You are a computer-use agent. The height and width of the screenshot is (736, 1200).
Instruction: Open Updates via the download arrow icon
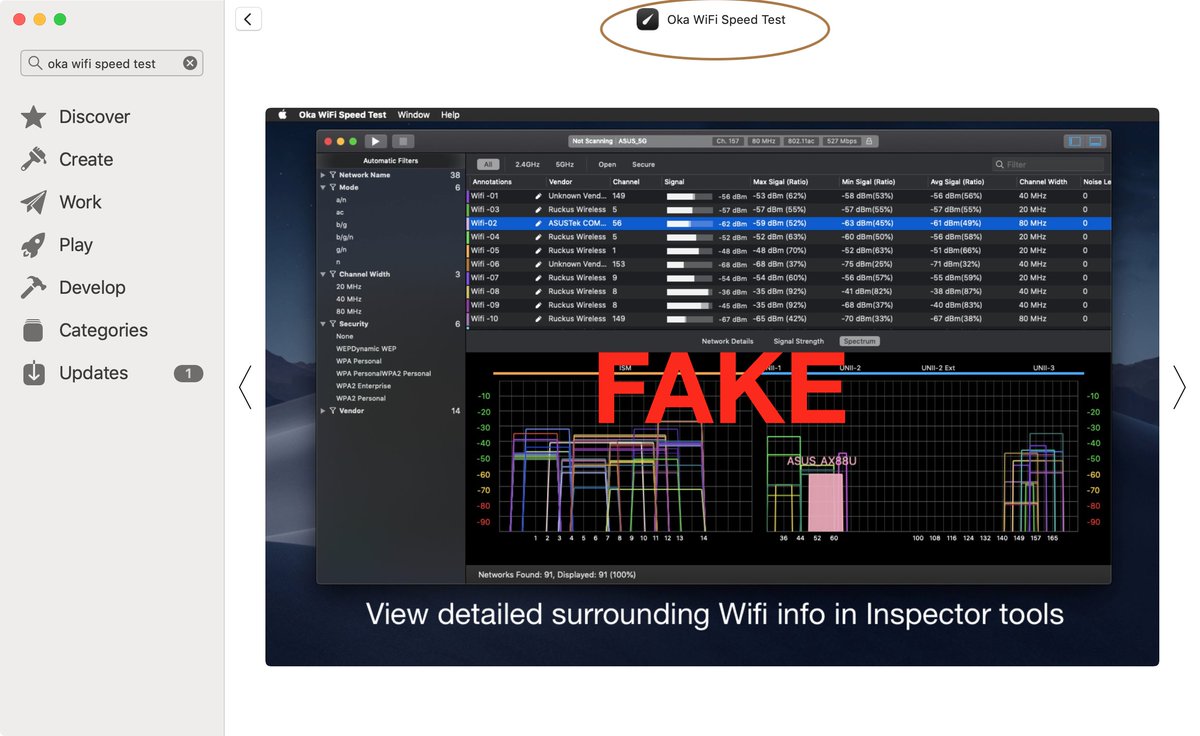pos(33,373)
